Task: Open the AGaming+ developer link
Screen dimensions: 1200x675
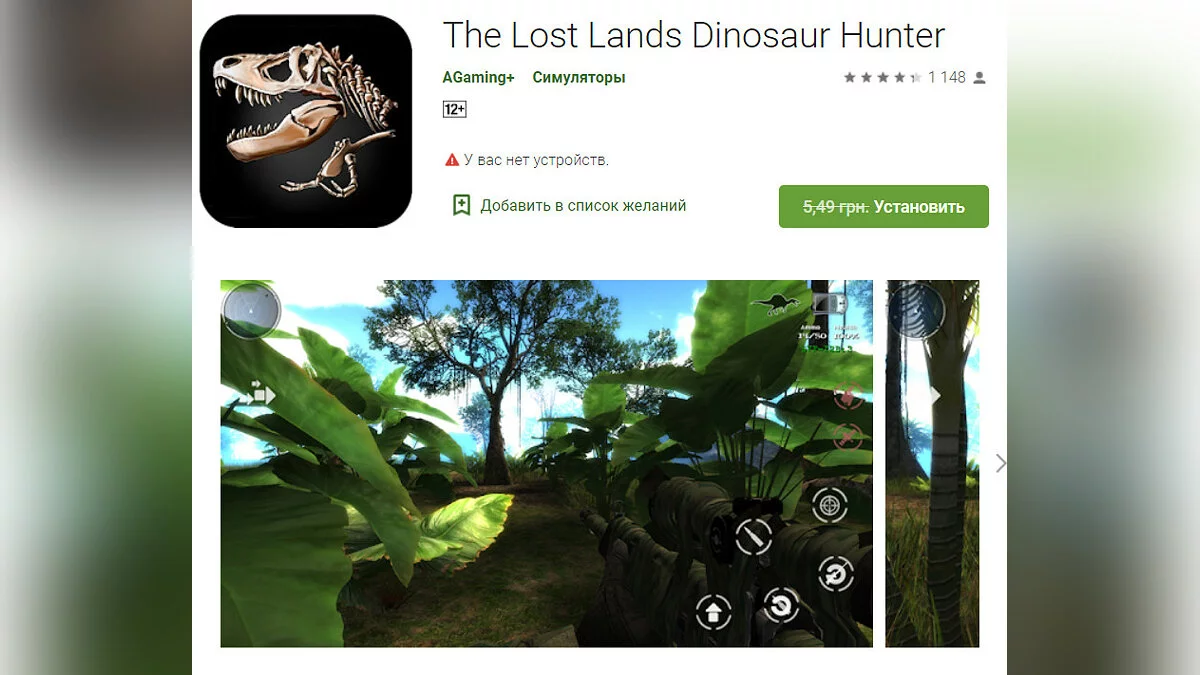Action: [478, 77]
